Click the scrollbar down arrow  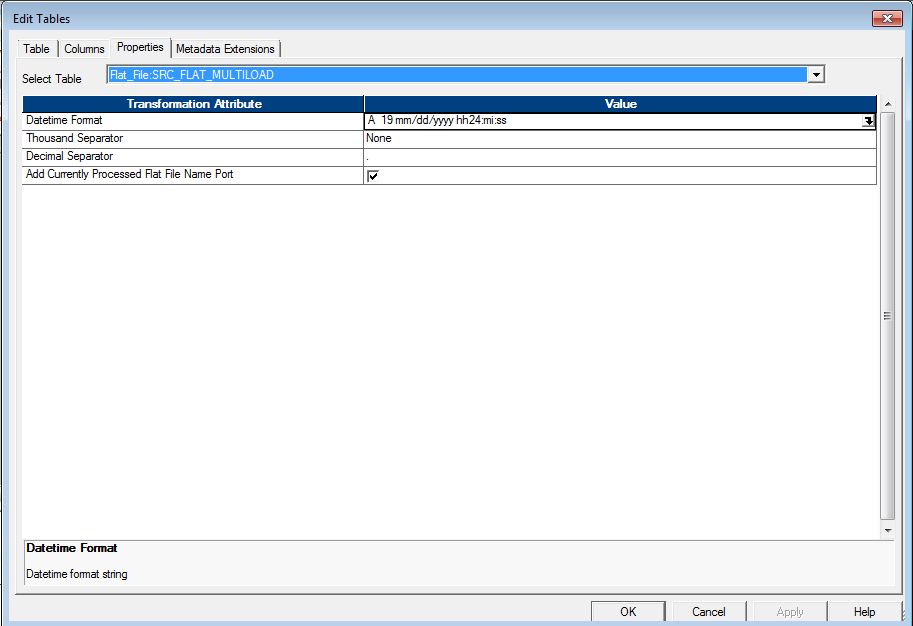[887, 528]
